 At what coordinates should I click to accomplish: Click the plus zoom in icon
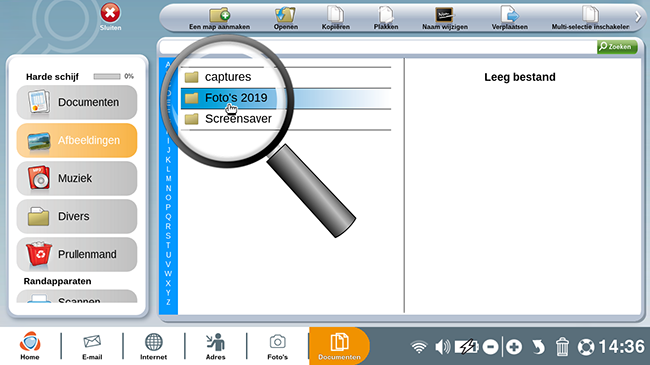514,347
